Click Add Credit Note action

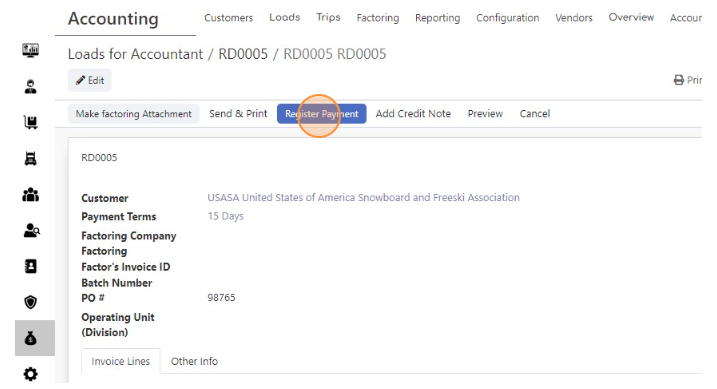point(413,114)
